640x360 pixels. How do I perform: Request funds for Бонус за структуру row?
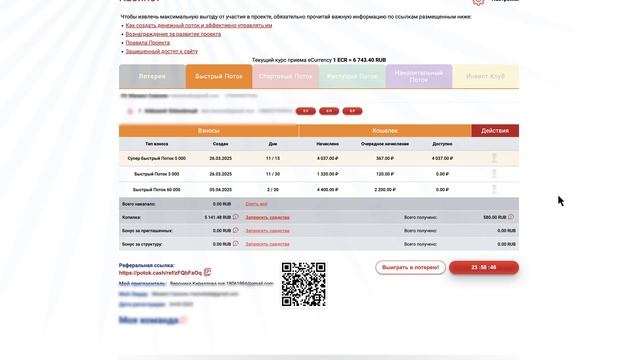(x=267, y=244)
